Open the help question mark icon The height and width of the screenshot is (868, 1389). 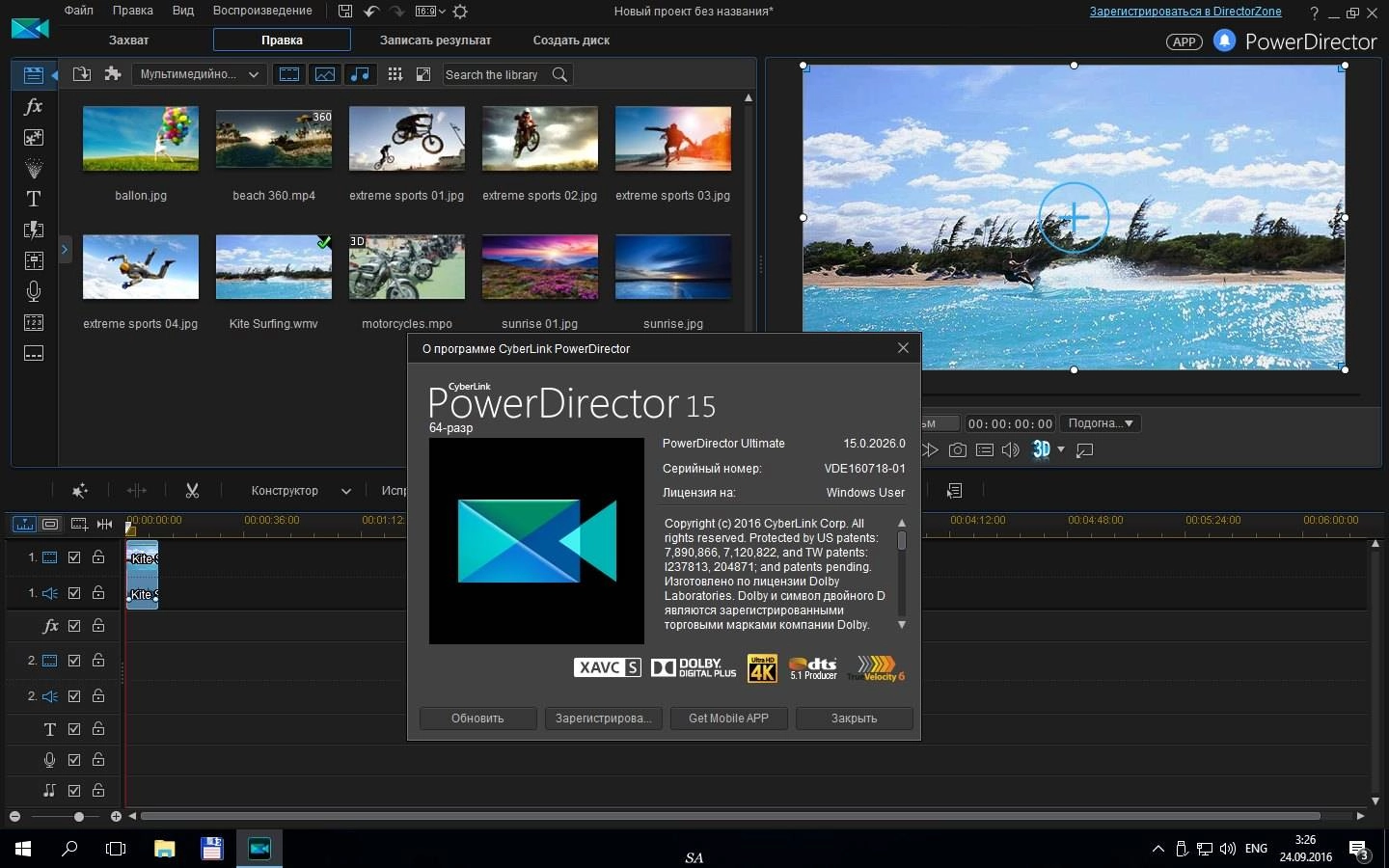click(x=1314, y=13)
